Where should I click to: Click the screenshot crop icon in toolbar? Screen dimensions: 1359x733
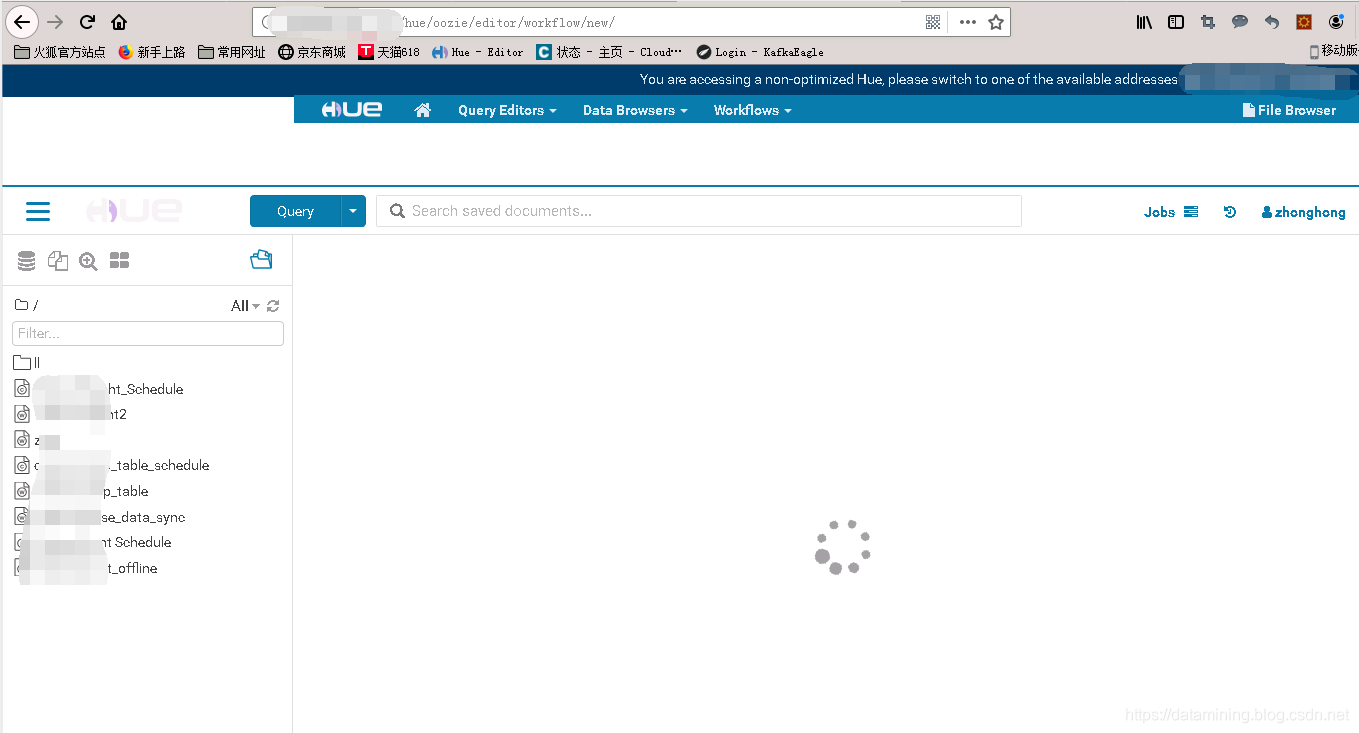click(x=1208, y=22)
